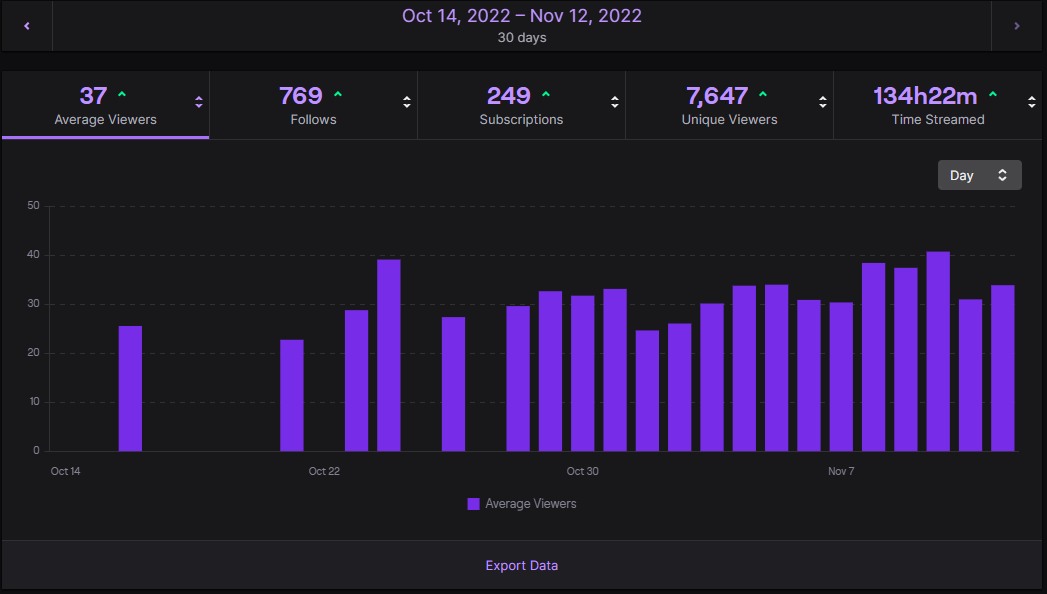Screen dimensions: 1047x594
Task: Open metric selector arrows on Follows
Action: (407, 102)
